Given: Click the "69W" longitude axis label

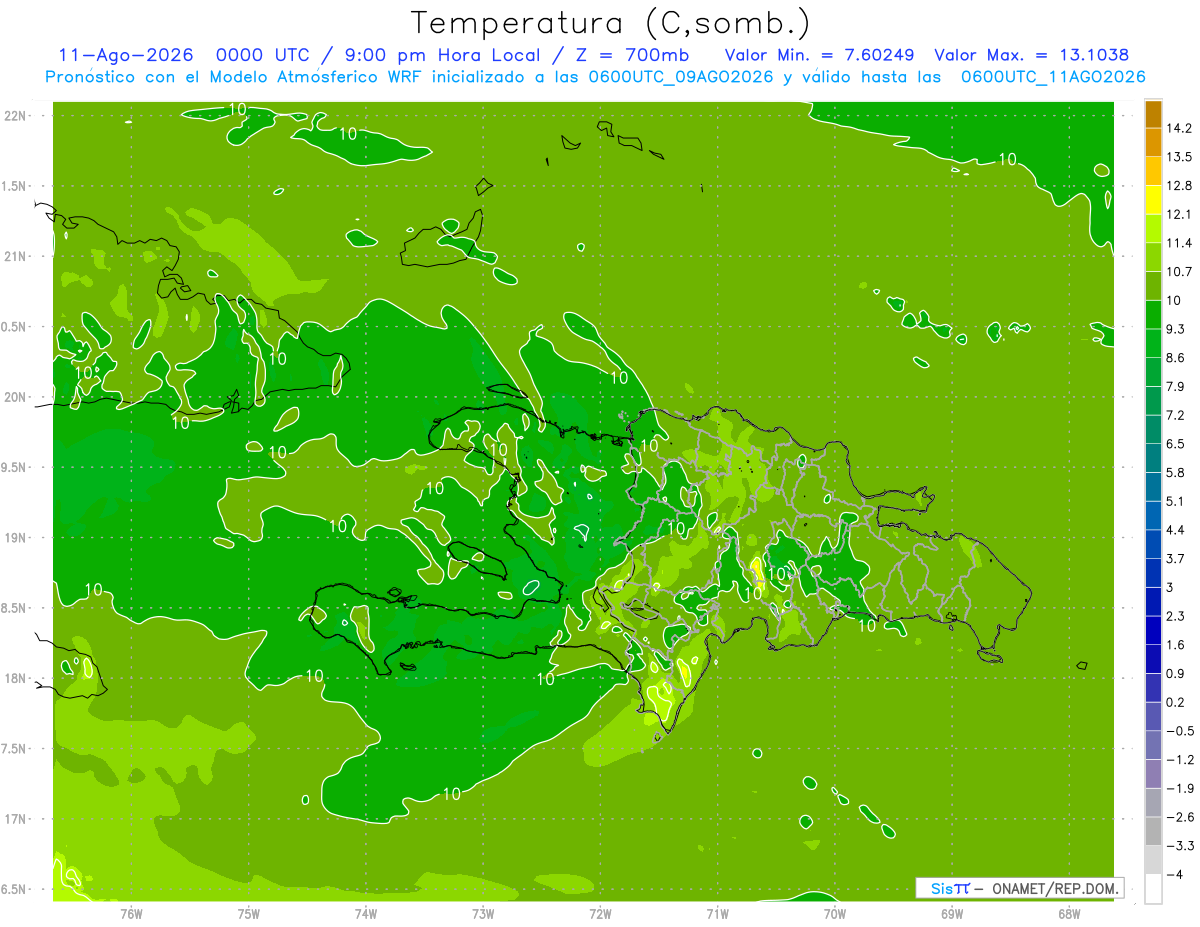Looking at the screenshot, I should coord(952,913).
